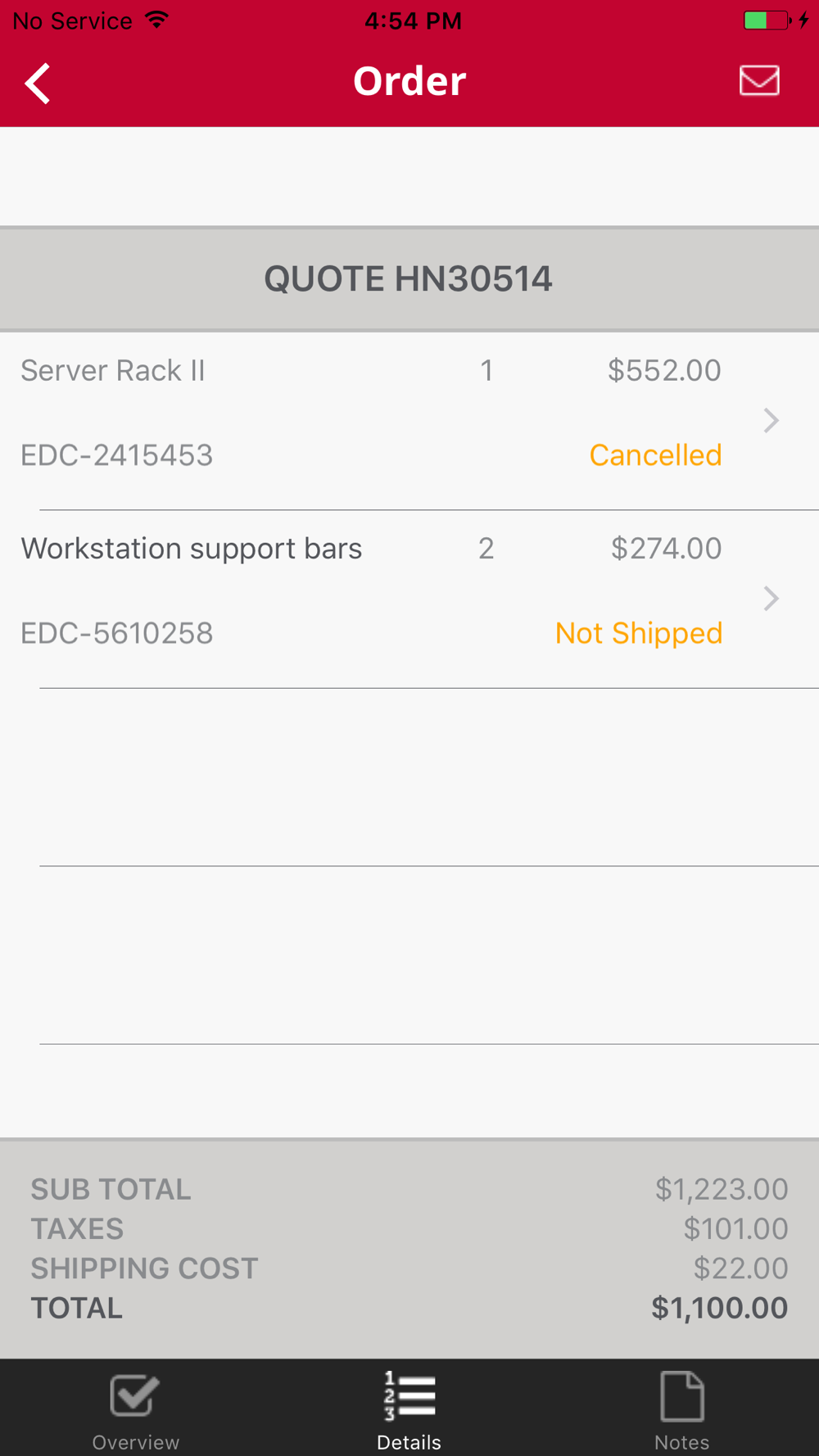The width and height of the screenshot is (819, 1456).
Task: Tap the Wi-Fi status icon
Action: click(x=156, y=20)
